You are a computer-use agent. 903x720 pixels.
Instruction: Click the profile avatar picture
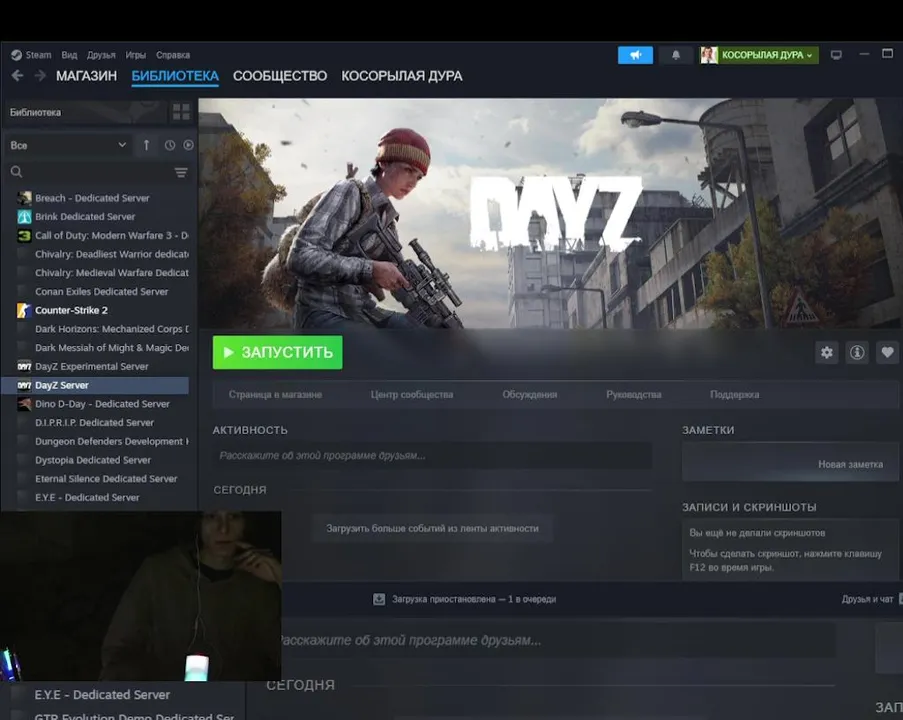(x=709, y=55)
